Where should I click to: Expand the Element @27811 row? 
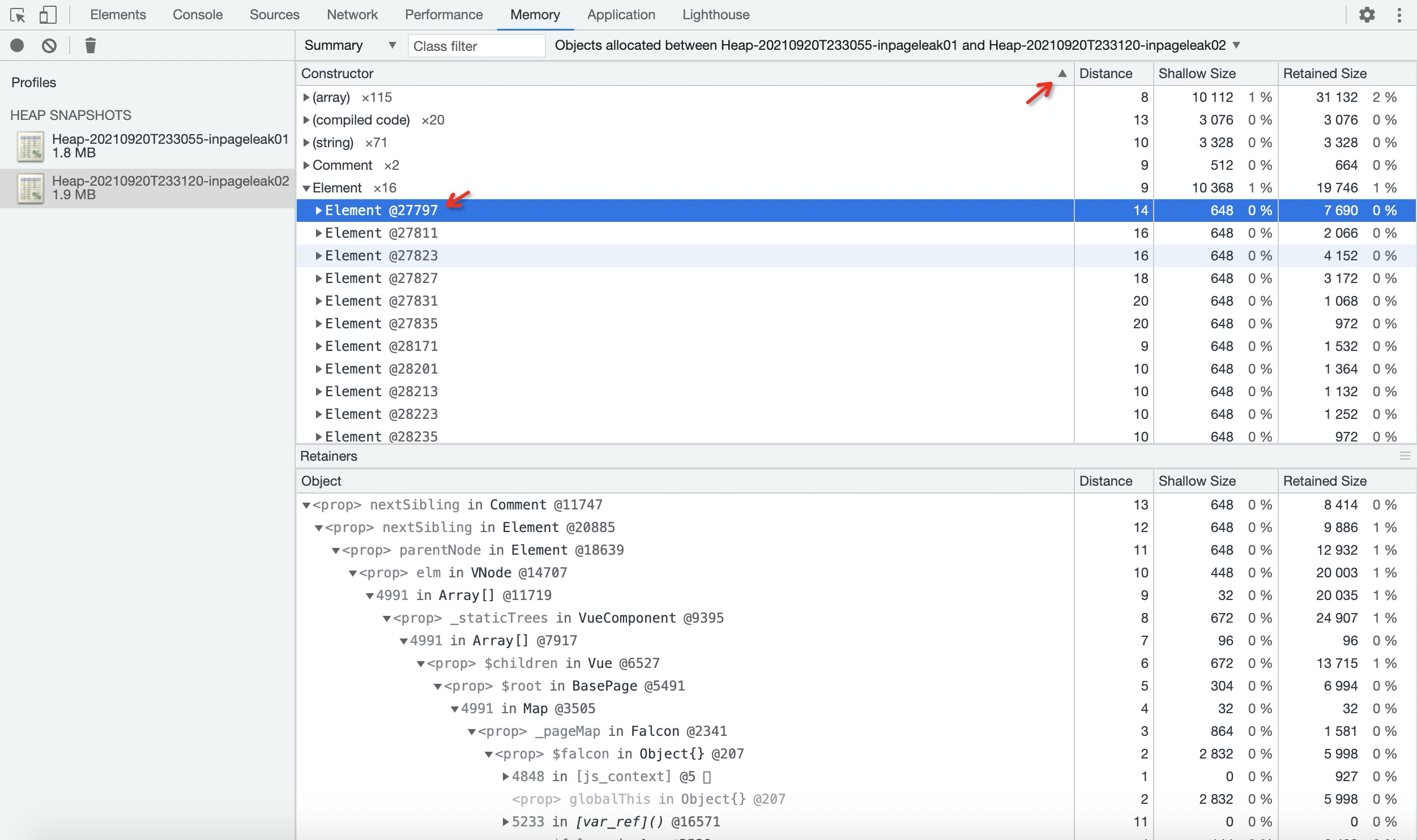point(319,233)
